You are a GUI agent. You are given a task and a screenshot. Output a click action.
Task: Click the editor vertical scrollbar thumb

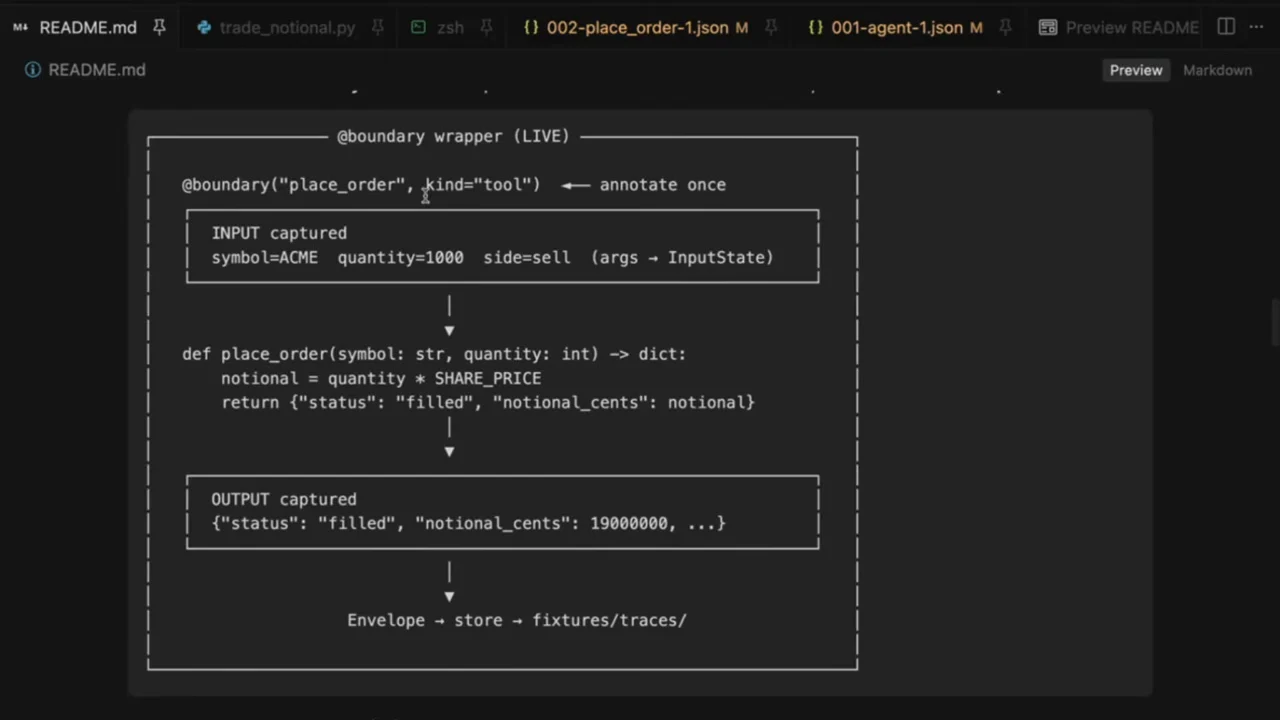coord(1274,322)
